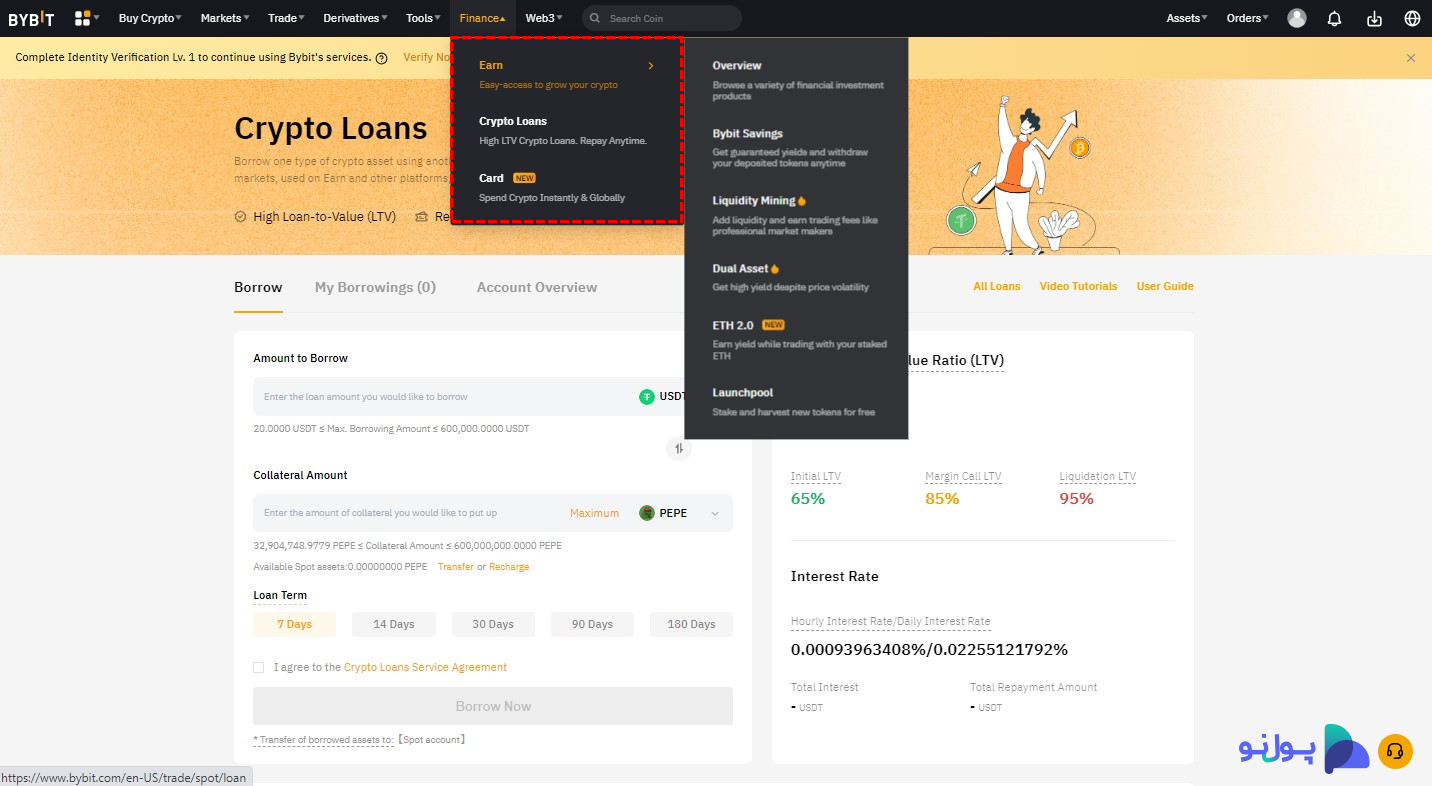Screen dimensions: 1432x786
Task: Open the Video Tutorials link
Action: pyautogui.click(x=1078, y=286)
